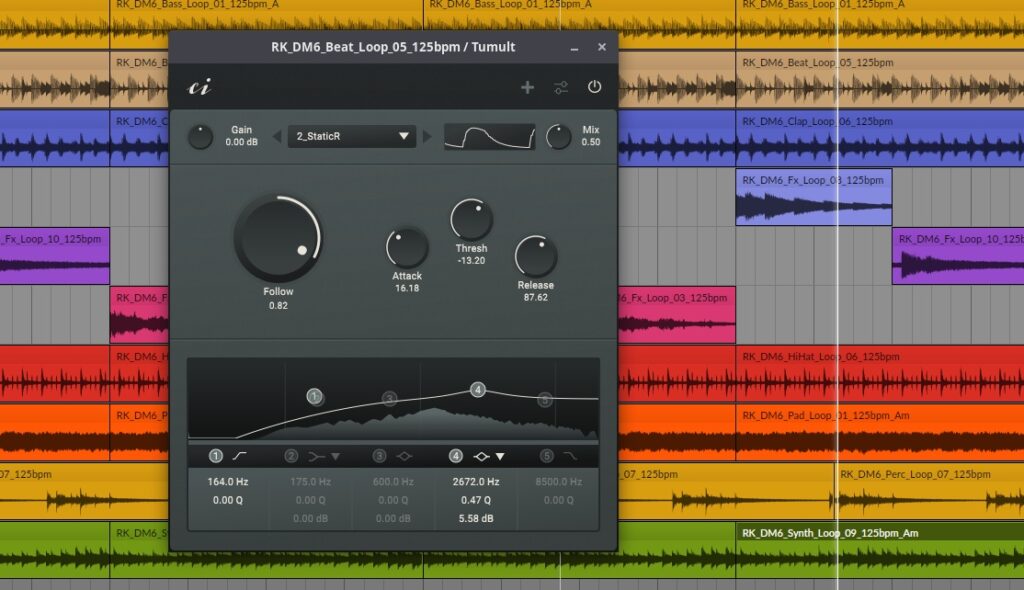Click the envelope curve display next to Mix
Viewport: 1024px width, 590px height.
click(x=490, y=137)
